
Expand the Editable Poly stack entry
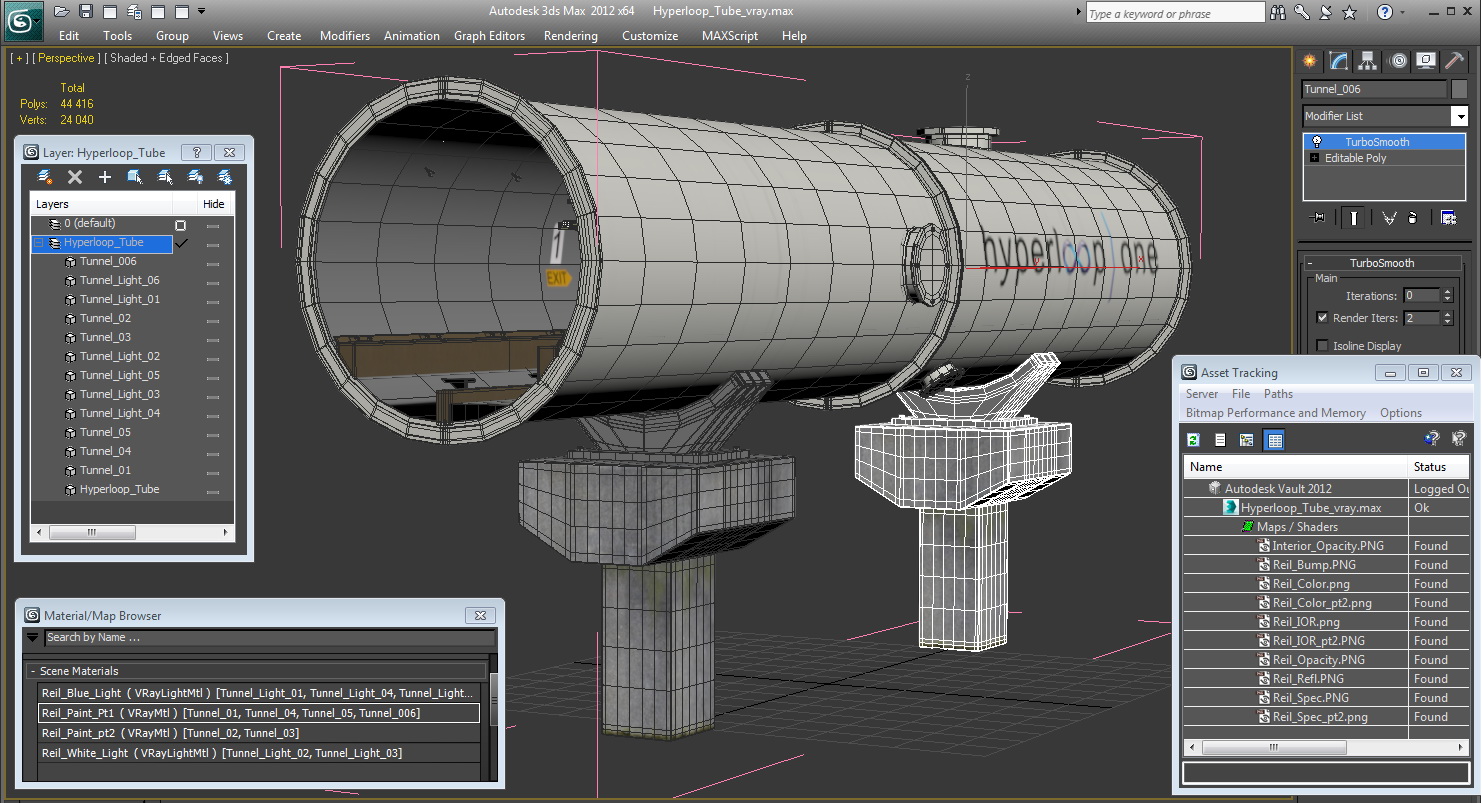pyautogui.click(x=1314, y=158)
